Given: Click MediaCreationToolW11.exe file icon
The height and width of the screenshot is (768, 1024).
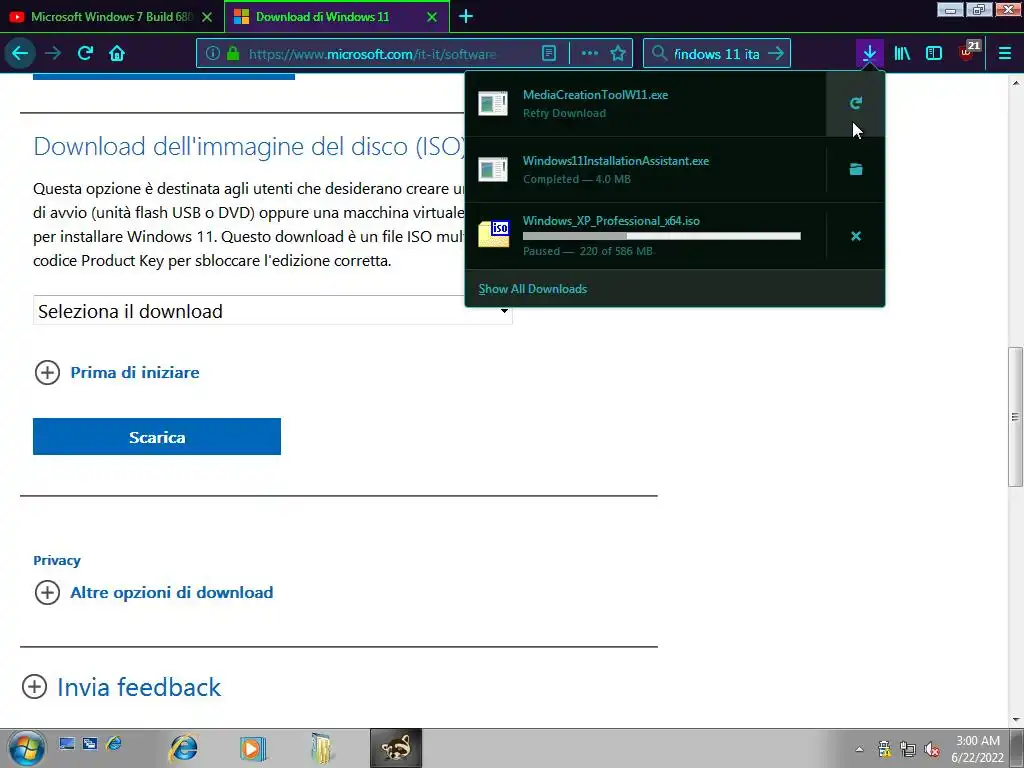Looking at the screenshot, I should [x=493, y=103].
